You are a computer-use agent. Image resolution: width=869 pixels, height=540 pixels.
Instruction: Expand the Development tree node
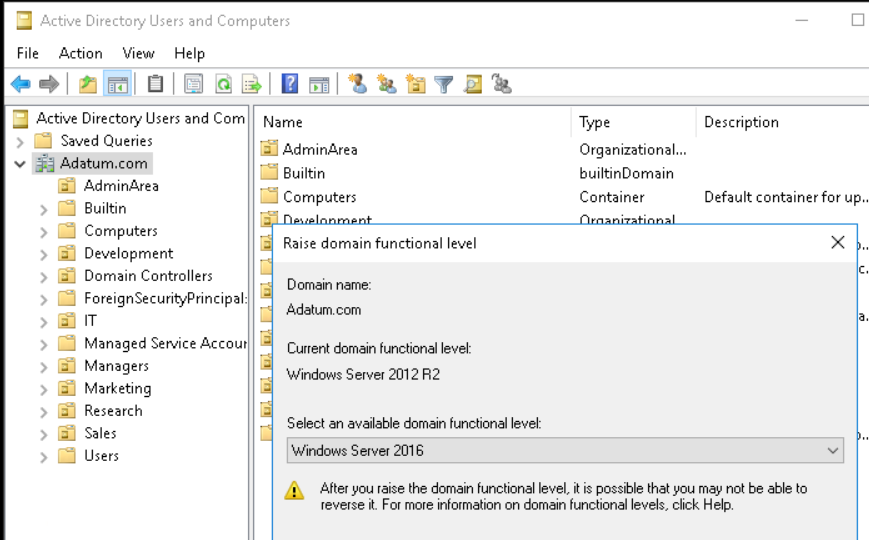pos(44,254)
